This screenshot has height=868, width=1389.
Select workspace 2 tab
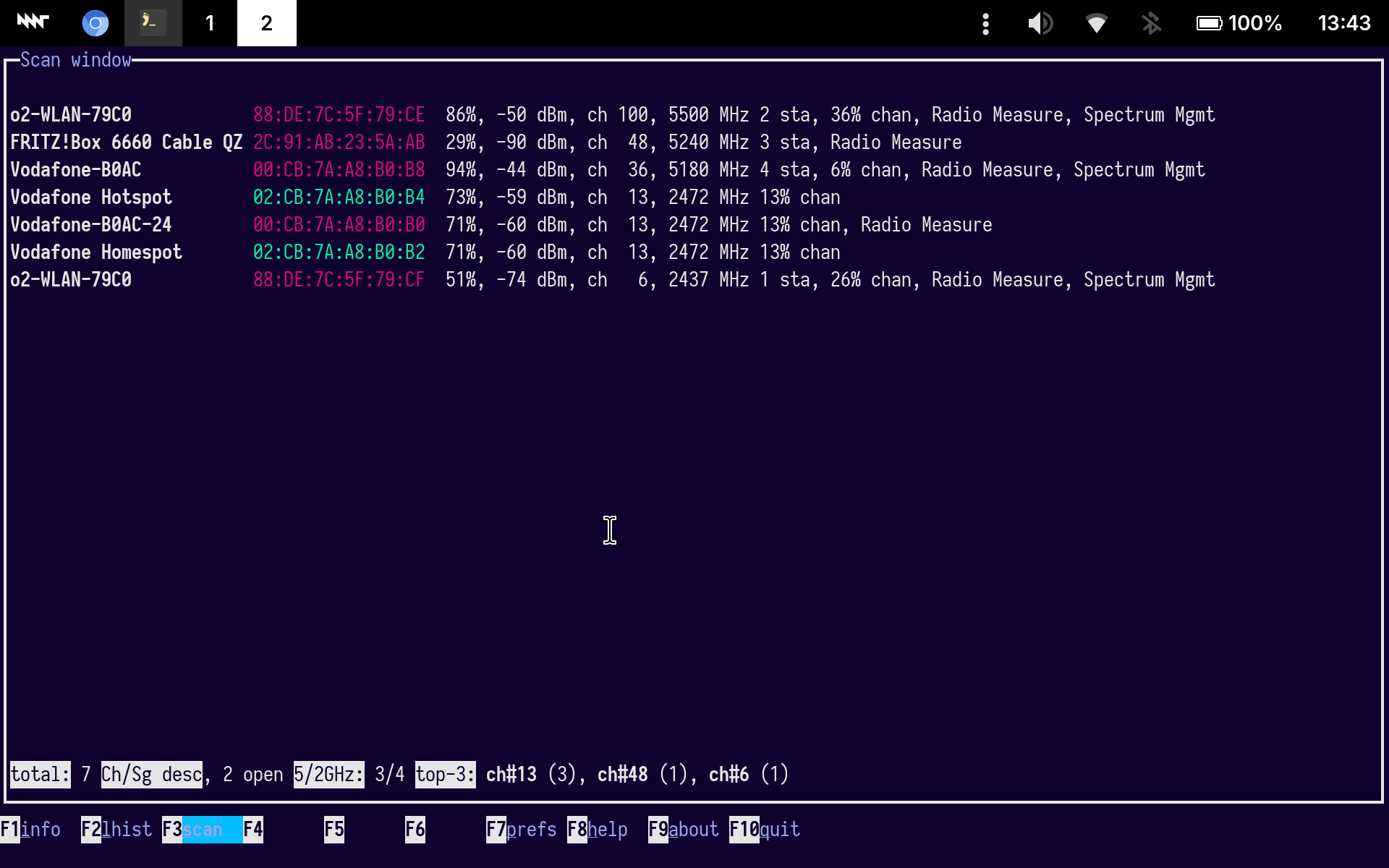click(266, 23)
